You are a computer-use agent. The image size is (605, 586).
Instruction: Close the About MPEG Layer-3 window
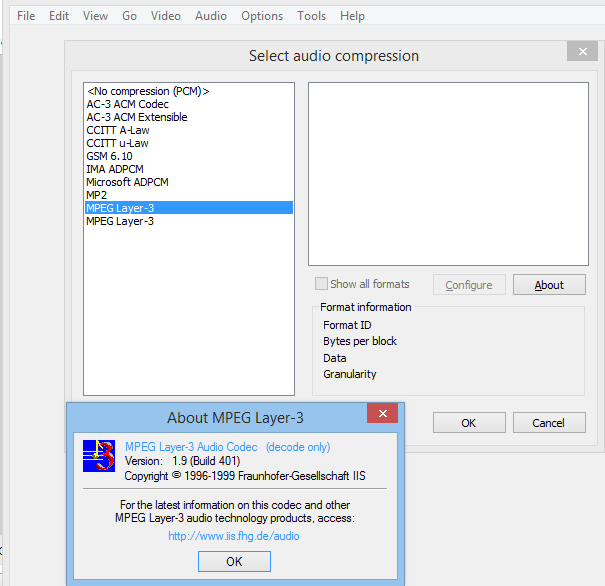point(382,413)
